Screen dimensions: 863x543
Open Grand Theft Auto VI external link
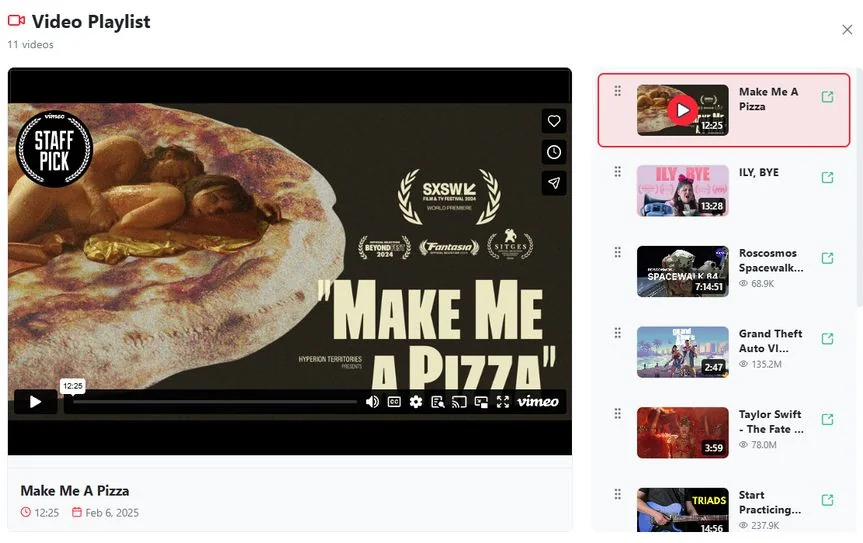[827, 338]
